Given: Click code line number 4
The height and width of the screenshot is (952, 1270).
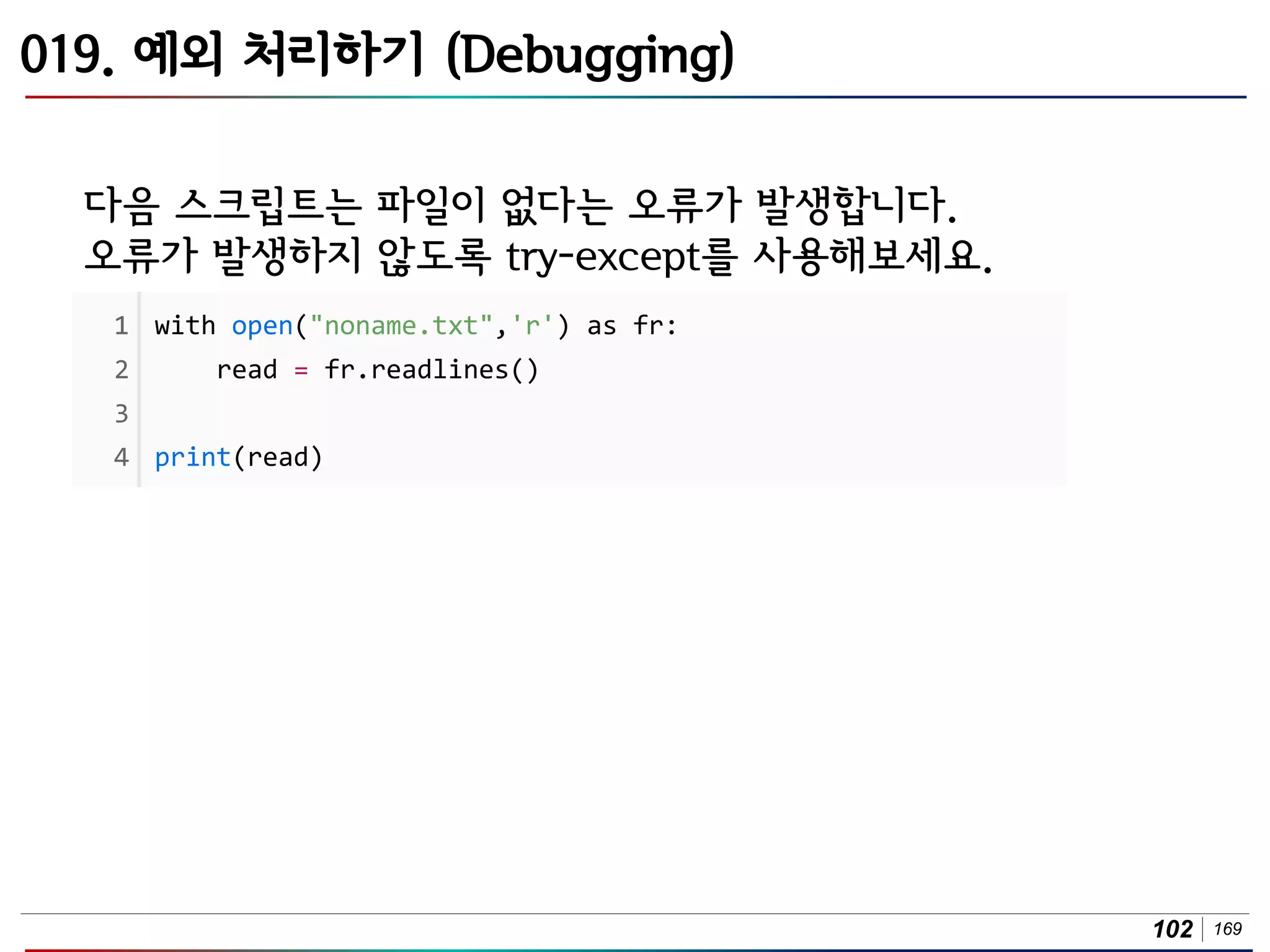Looking at the screenshot, I should tap(122, 457).
